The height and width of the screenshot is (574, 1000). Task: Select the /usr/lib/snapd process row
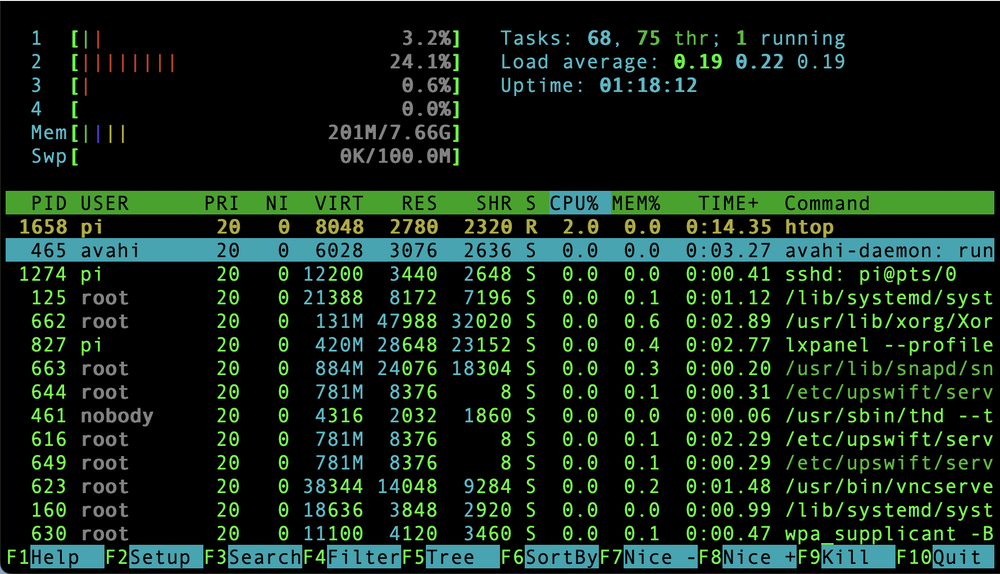coord(500,369)
